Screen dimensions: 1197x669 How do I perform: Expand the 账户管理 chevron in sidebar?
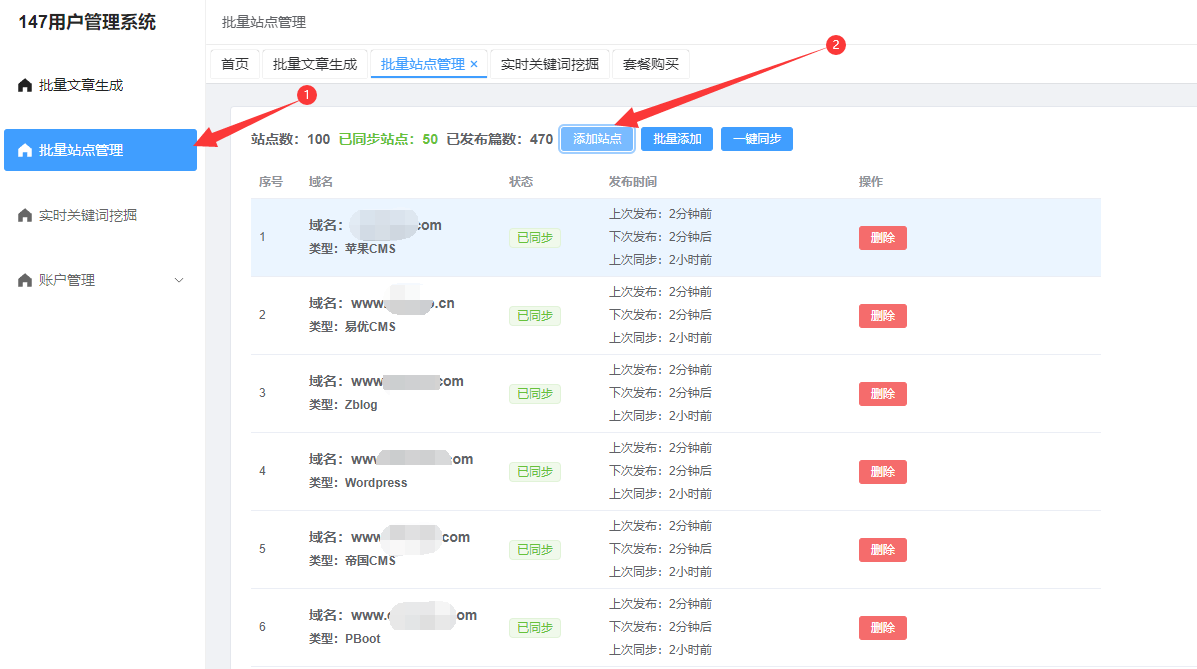[x=179, y=280]
